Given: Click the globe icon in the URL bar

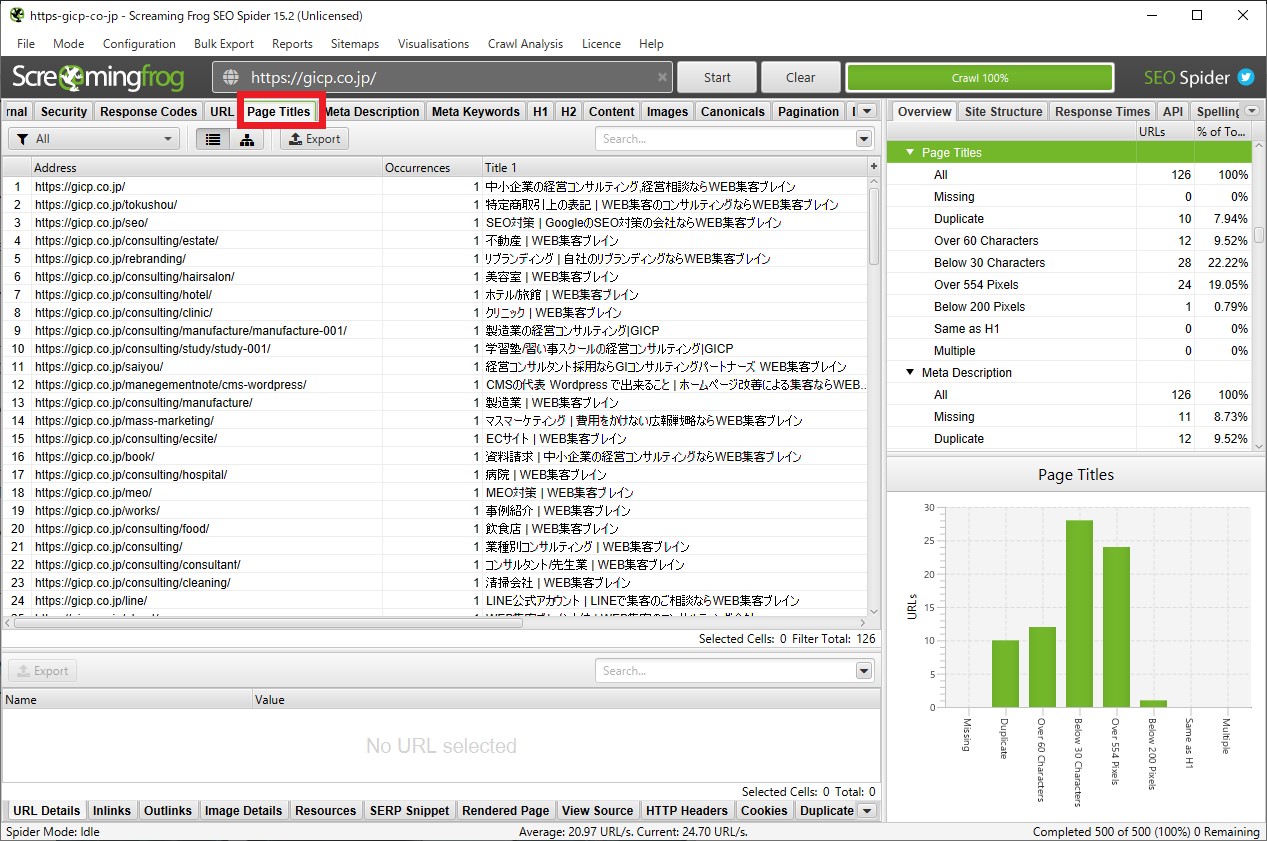Looking at the screenshot, I should 231,77.
